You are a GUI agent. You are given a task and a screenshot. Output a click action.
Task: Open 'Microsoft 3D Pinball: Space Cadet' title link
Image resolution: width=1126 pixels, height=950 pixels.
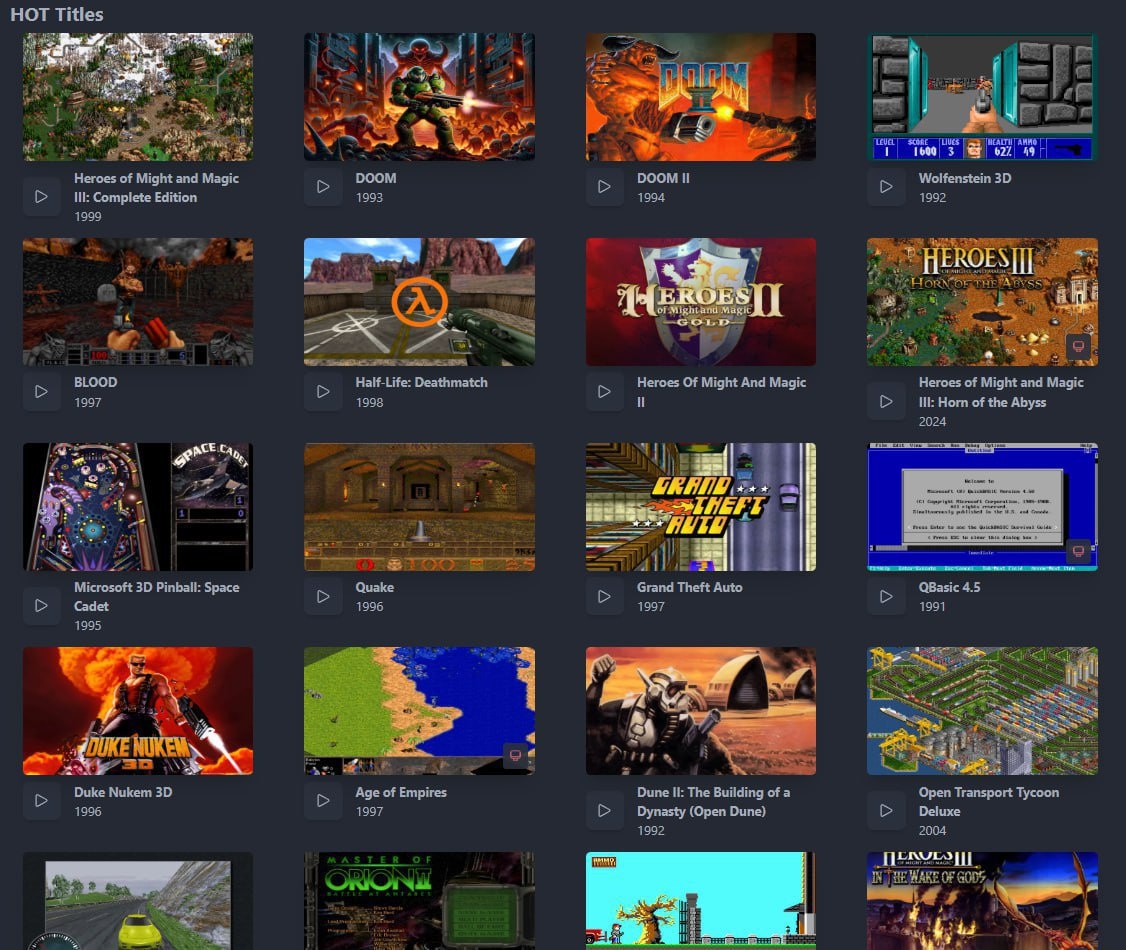click(x=157, y=597)
